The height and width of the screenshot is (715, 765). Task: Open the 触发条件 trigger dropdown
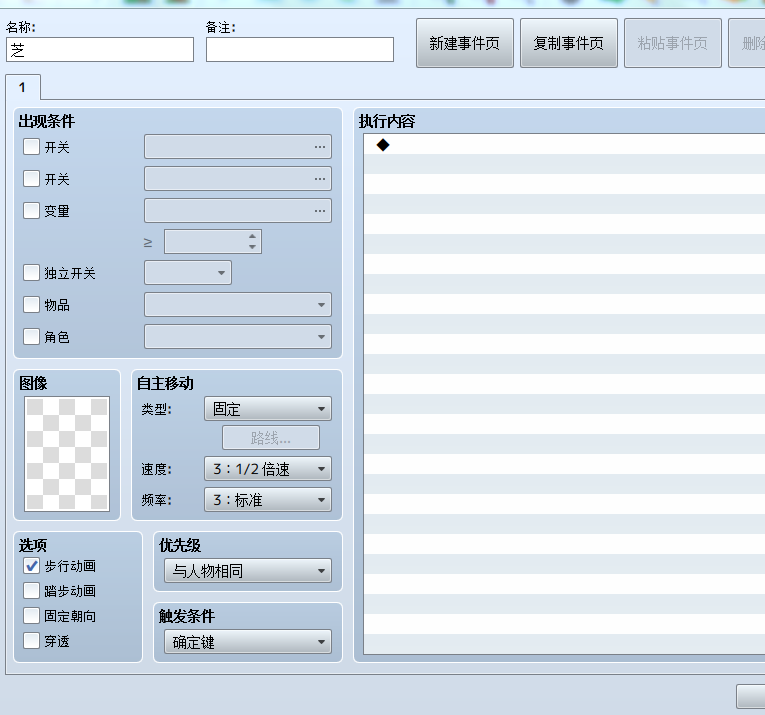point(248,642)
